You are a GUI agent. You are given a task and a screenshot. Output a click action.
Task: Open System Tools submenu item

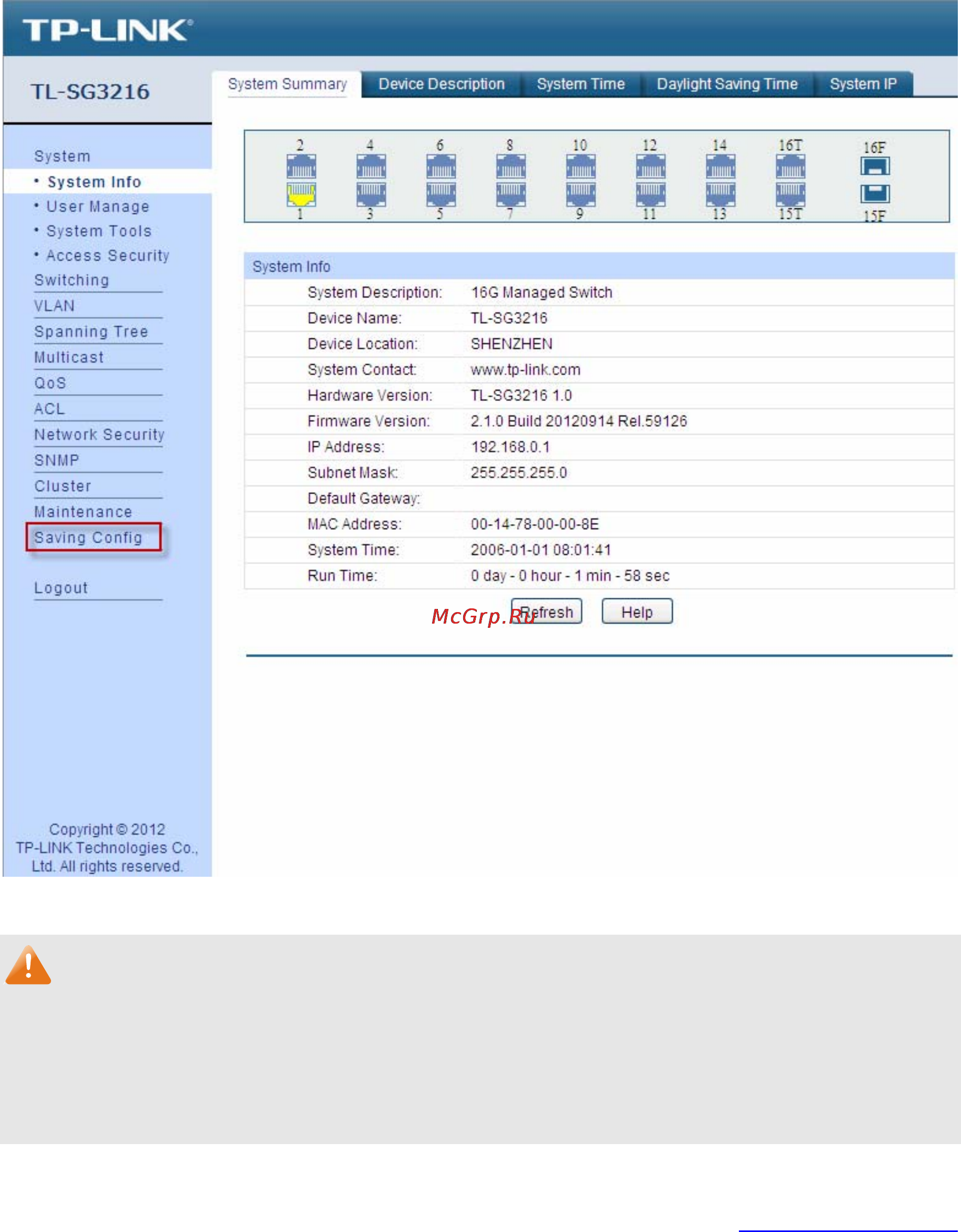(x=99, y=231)
